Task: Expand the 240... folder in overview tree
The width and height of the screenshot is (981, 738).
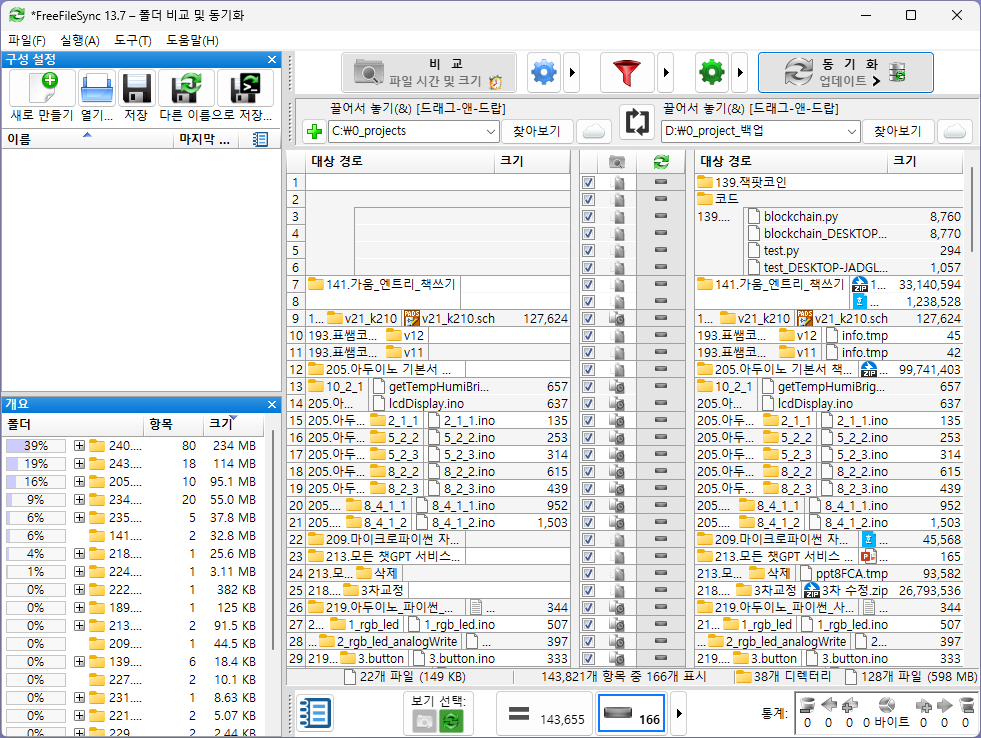Action: click(79, 446)
